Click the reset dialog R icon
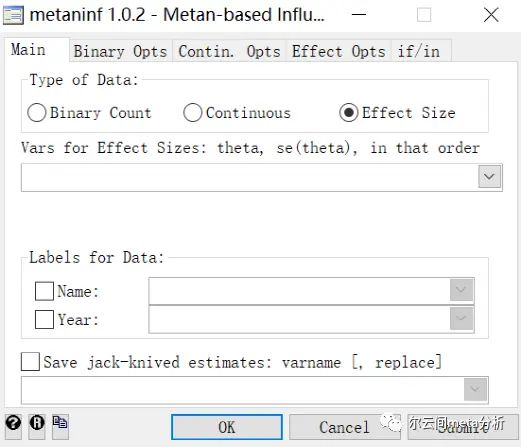 pos(37,426)
